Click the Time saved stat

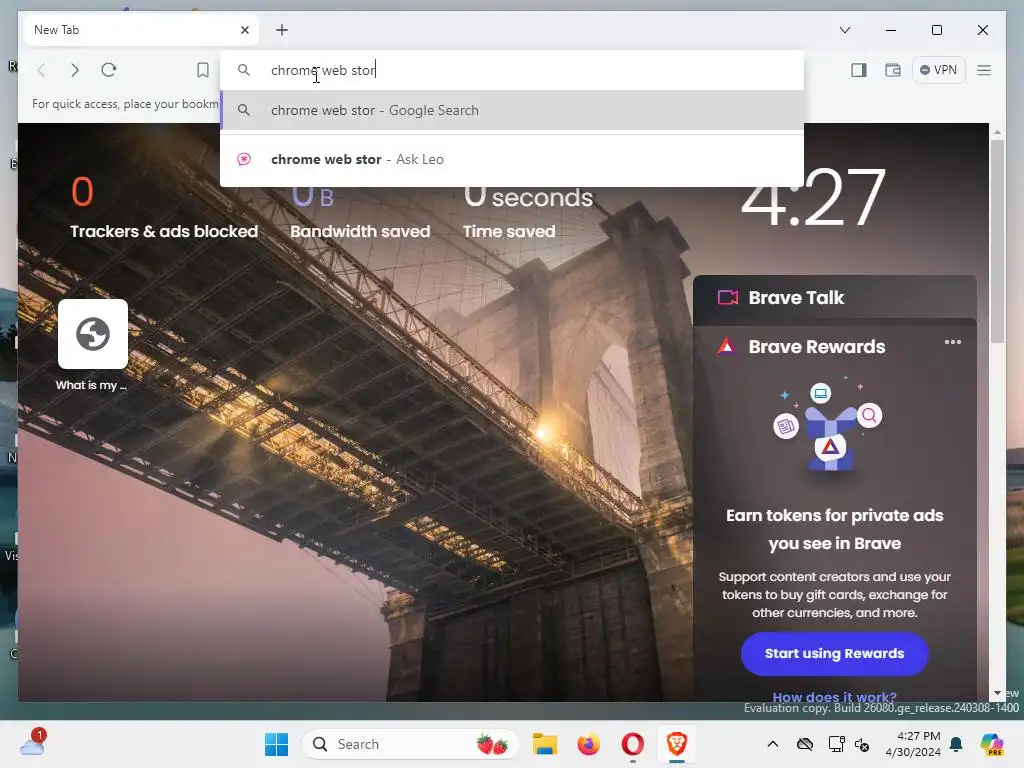[528, 214]
